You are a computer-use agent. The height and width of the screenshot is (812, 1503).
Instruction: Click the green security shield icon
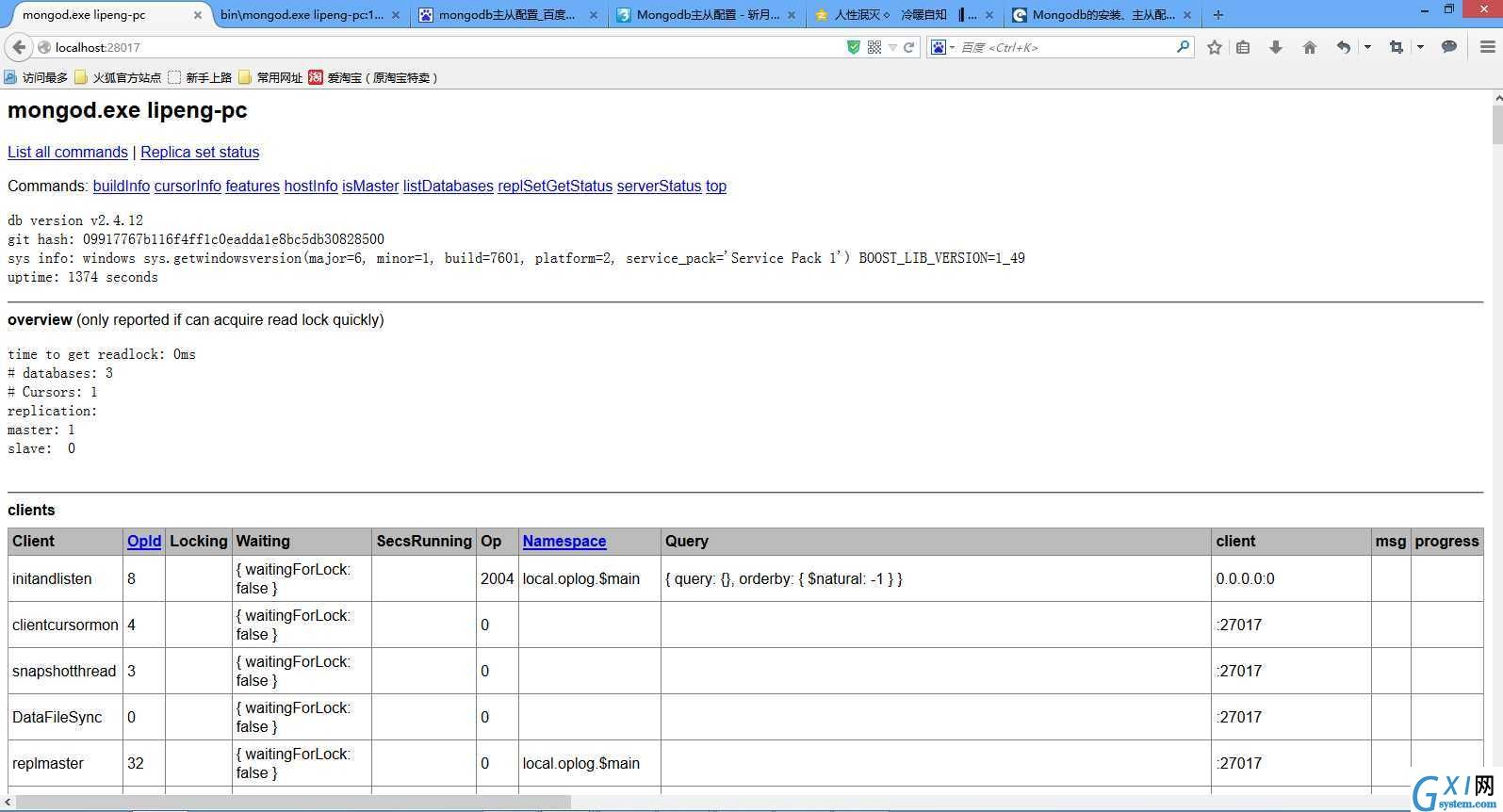pyautogui.click(x=854, y=47)
